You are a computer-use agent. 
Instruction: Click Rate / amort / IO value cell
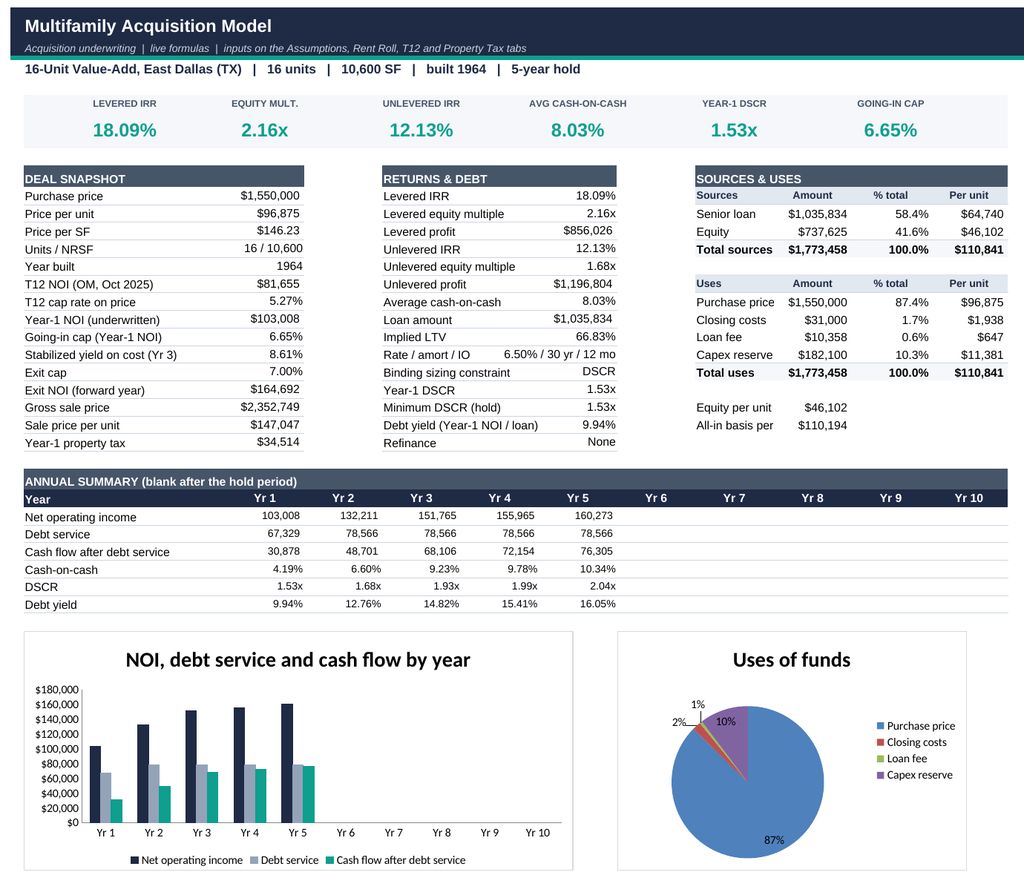click(x=560, y=355)
